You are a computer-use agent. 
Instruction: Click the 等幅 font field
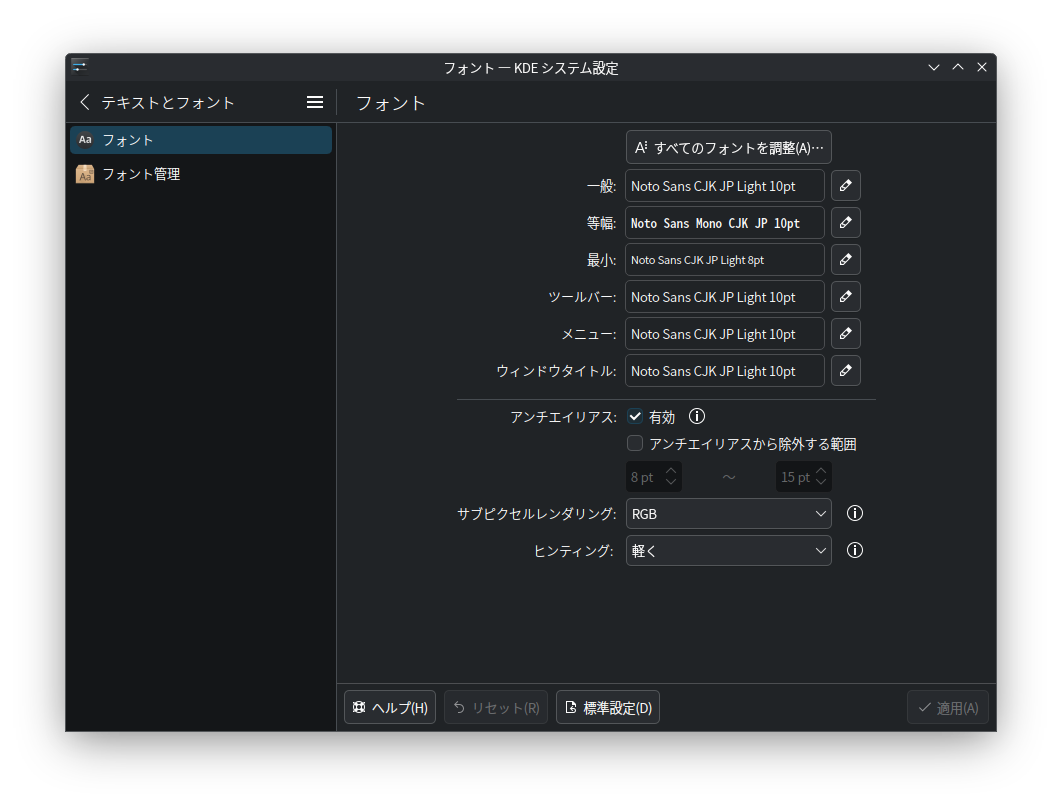pos(725,223)
